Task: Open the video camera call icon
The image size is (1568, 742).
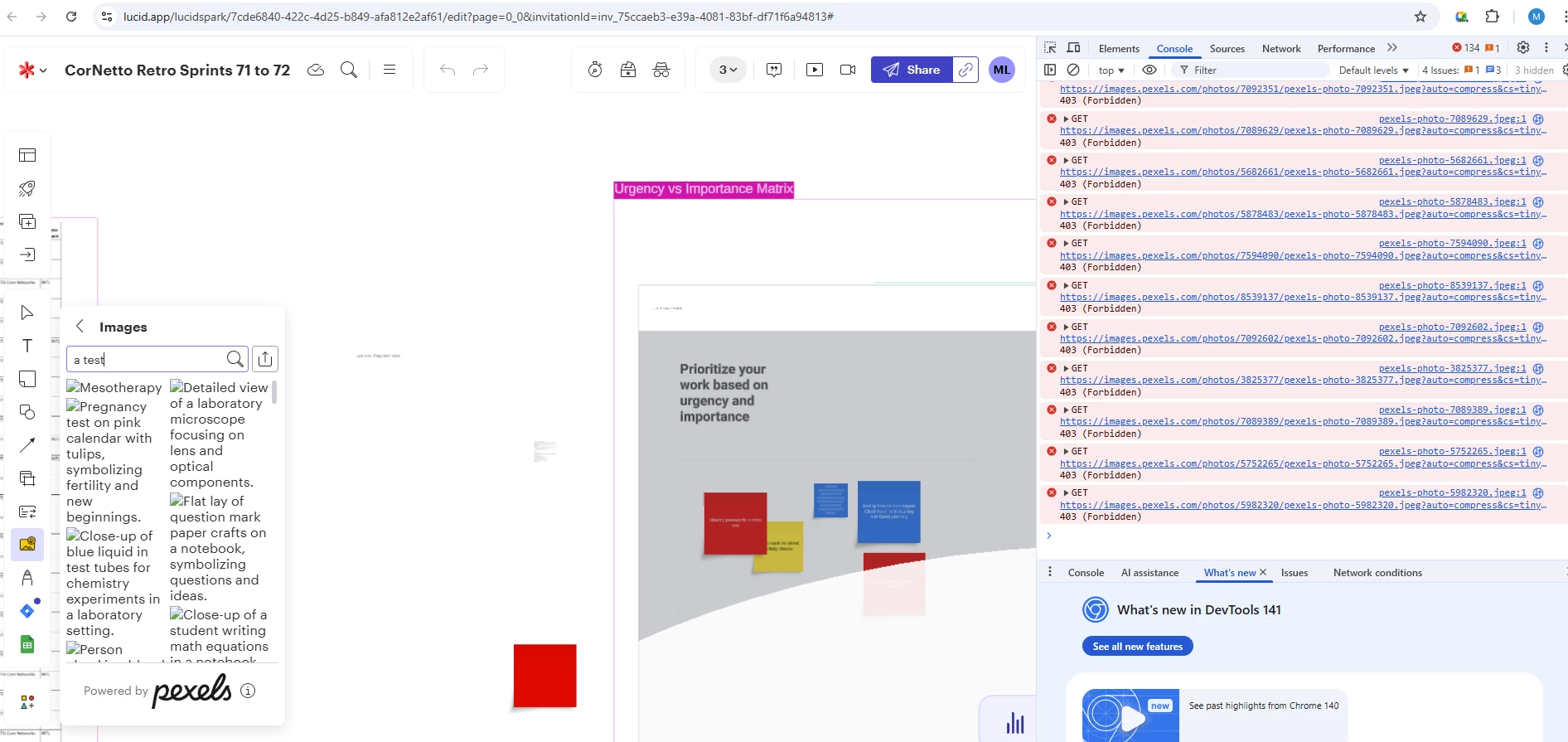Action: (848, 70)
